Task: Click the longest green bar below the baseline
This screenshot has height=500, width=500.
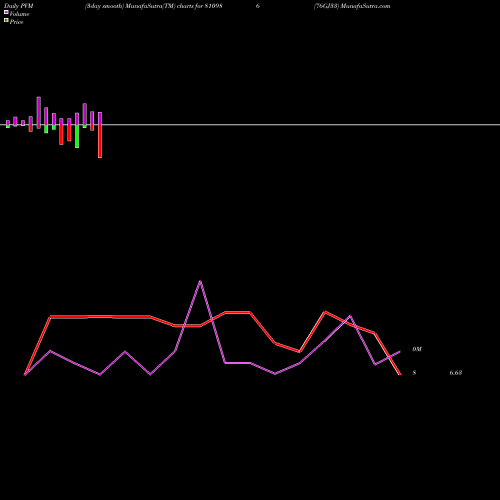Action: tap(77, 136)
